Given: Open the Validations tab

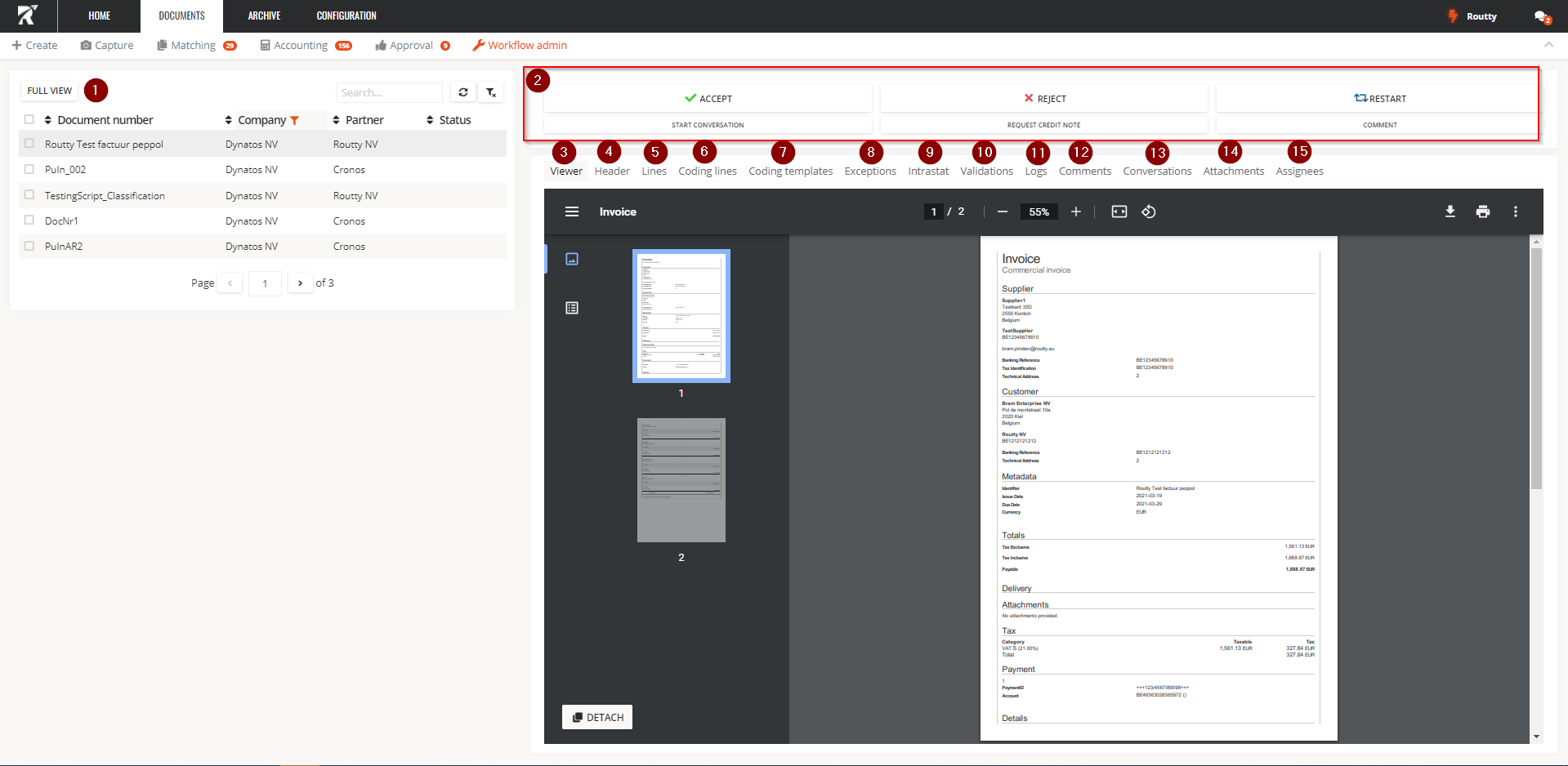Looking at the screenshot, I should pos(986,171).
